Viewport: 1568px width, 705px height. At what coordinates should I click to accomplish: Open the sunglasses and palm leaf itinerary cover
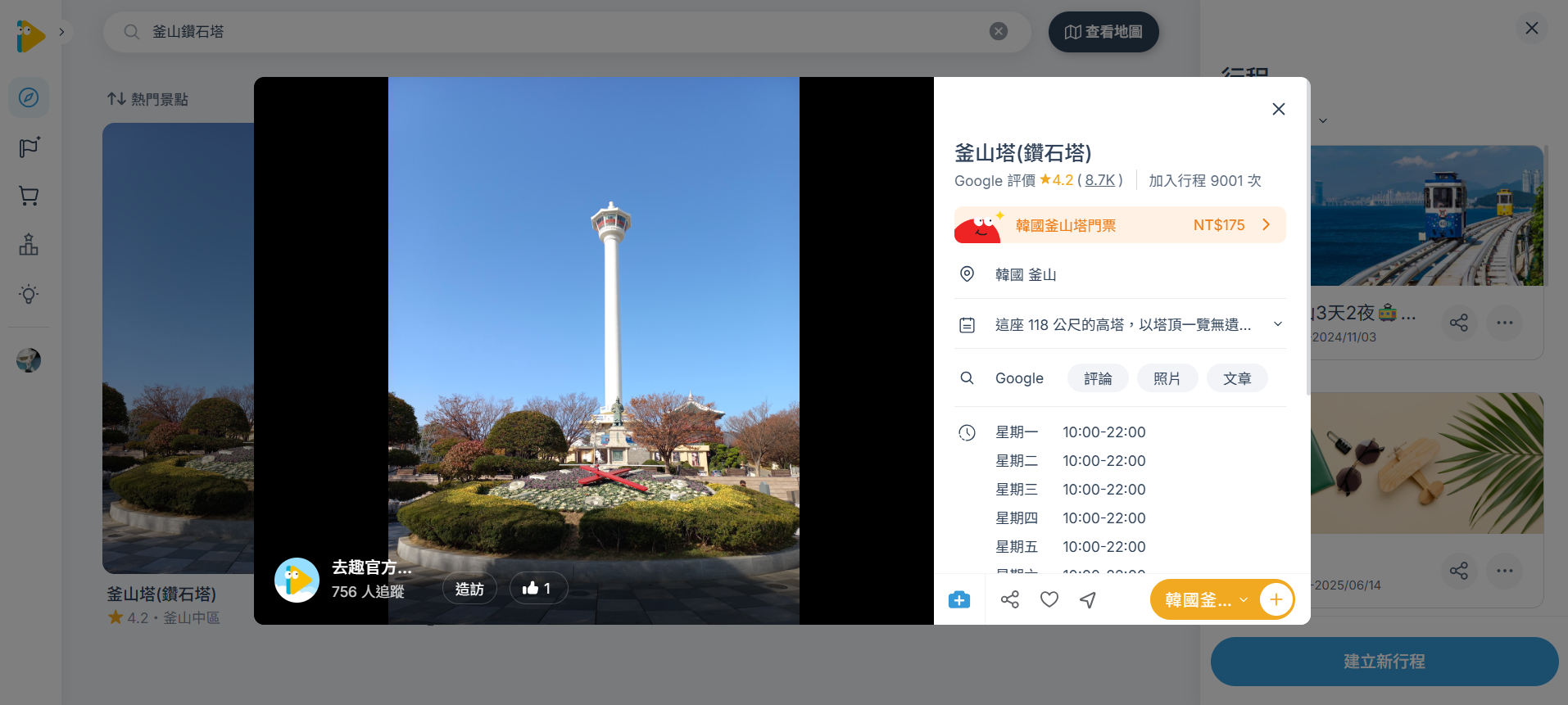point(1427,463)
